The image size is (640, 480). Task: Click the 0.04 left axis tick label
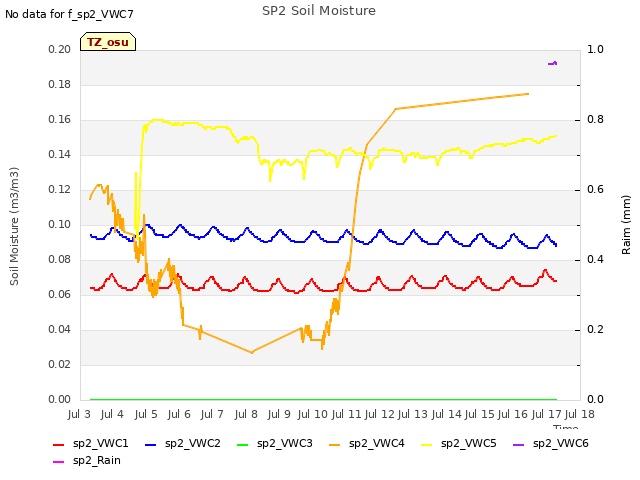[60, 329]
